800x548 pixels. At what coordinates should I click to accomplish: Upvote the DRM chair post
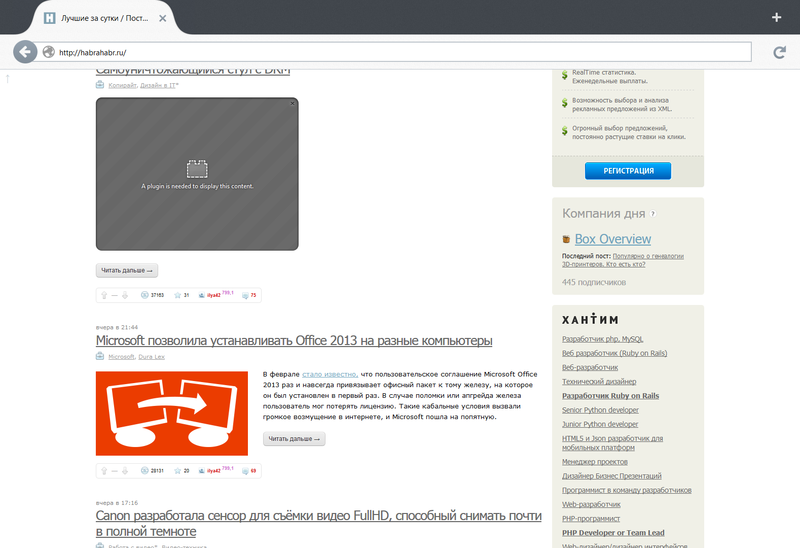click(104, 295)
